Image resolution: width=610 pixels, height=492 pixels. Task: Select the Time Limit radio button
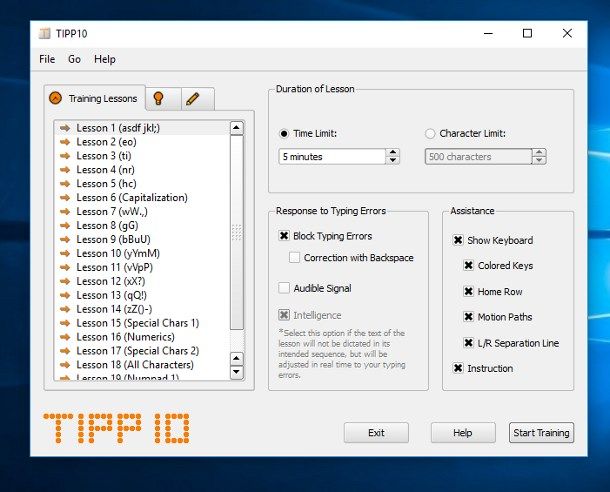pos(284,134)
